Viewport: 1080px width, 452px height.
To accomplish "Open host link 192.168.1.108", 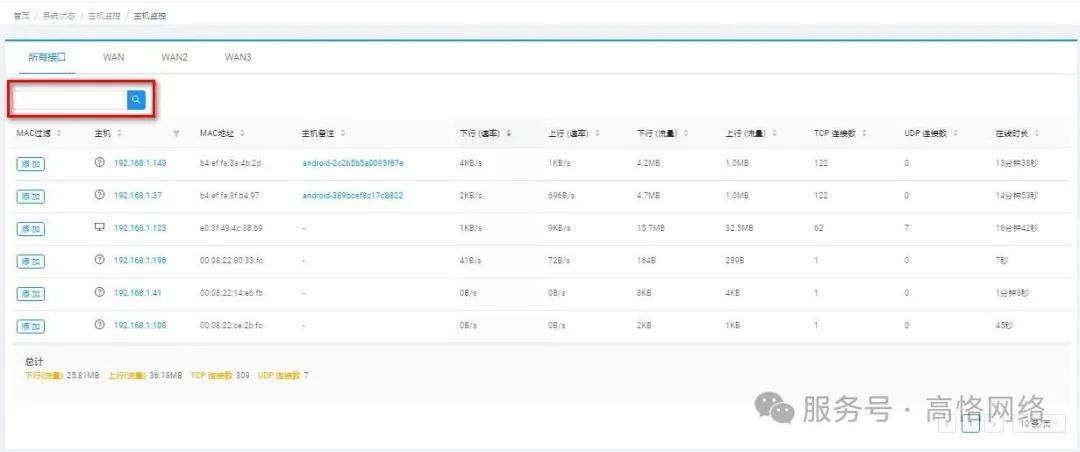I will (140, 325).
